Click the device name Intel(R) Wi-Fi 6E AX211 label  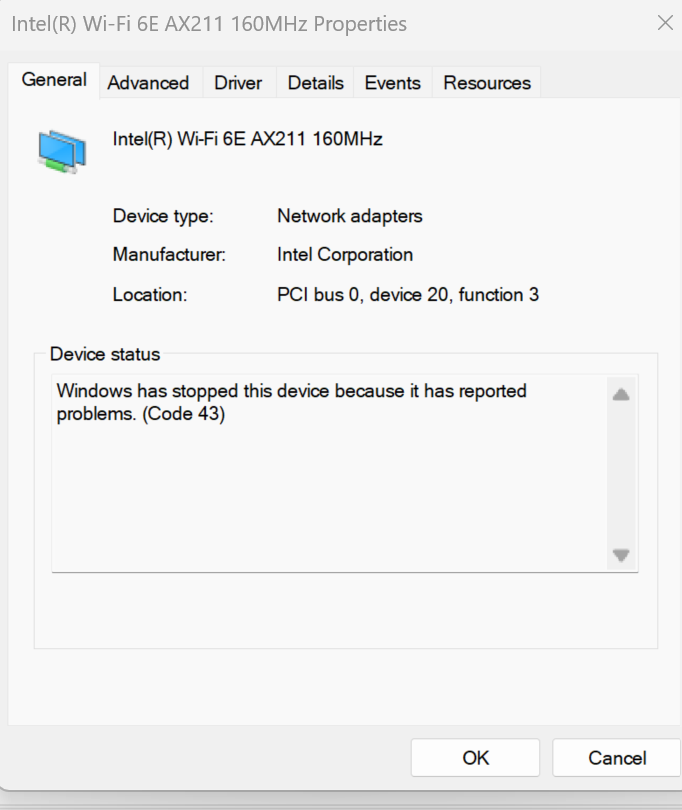tap(247, 139)
